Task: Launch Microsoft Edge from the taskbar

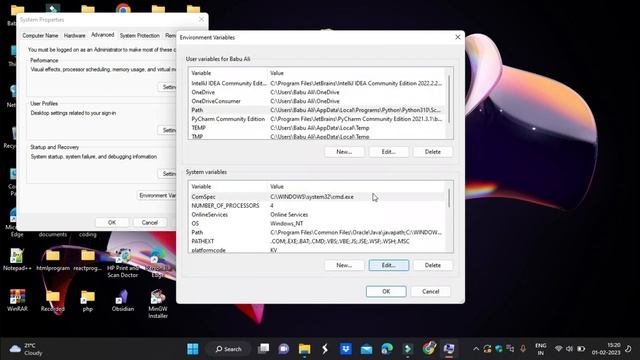Action: tap(387, 349)
